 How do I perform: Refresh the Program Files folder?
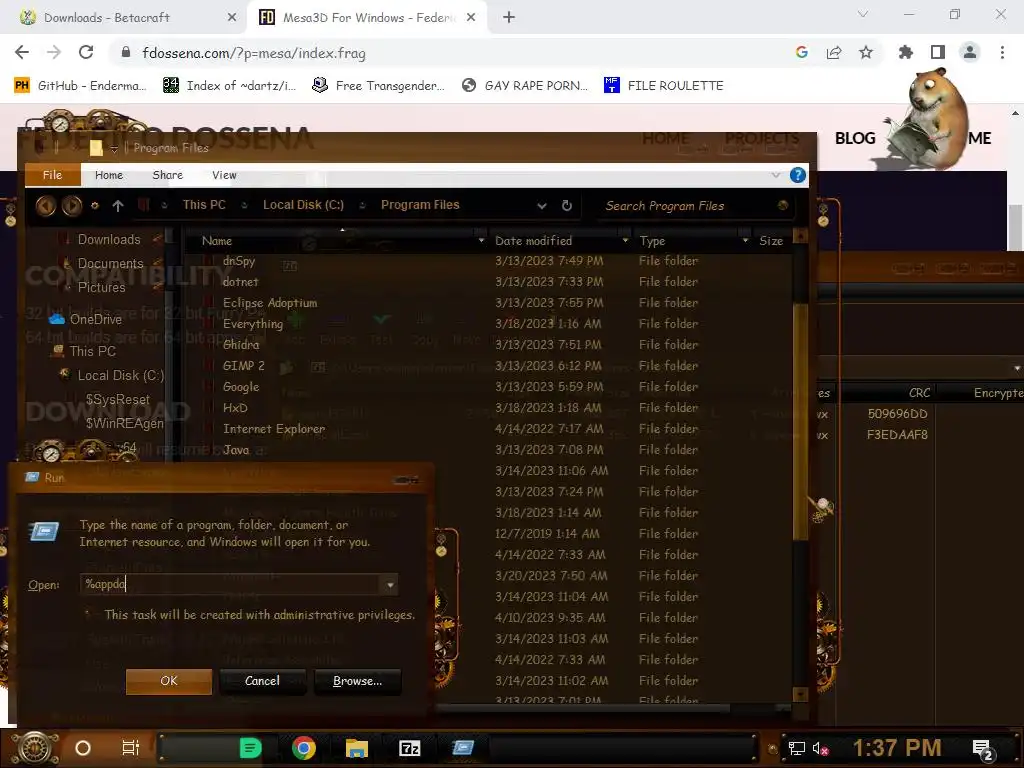[x=567, y=206]
